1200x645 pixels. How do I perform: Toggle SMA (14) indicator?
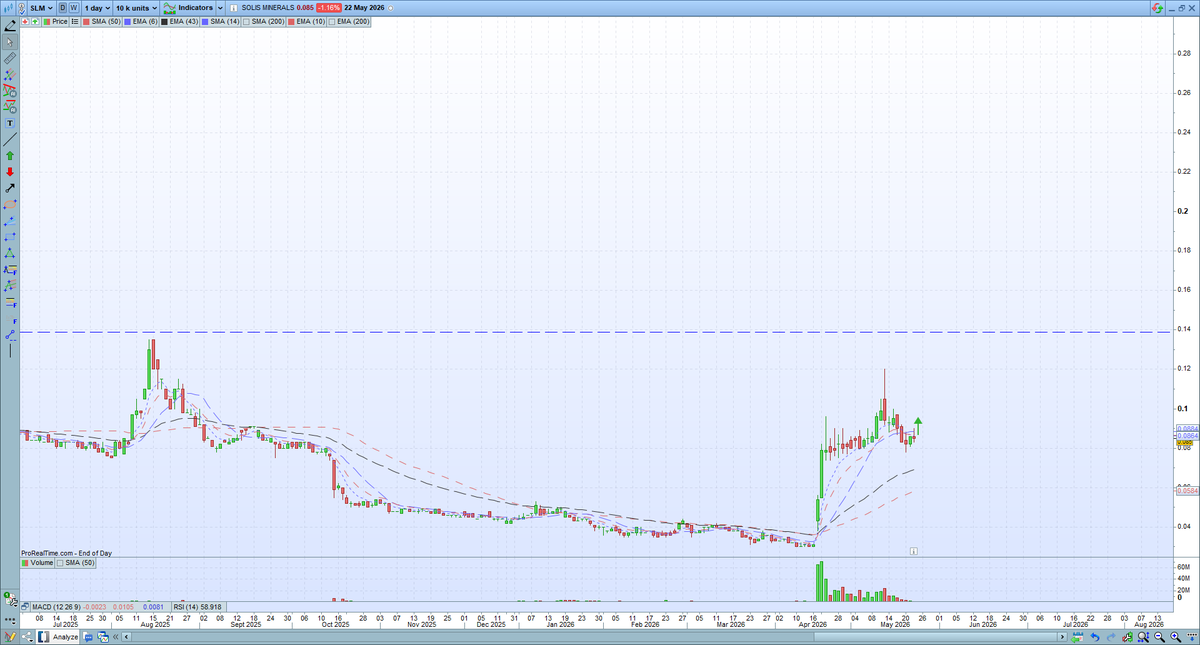(x=220, y=21)
